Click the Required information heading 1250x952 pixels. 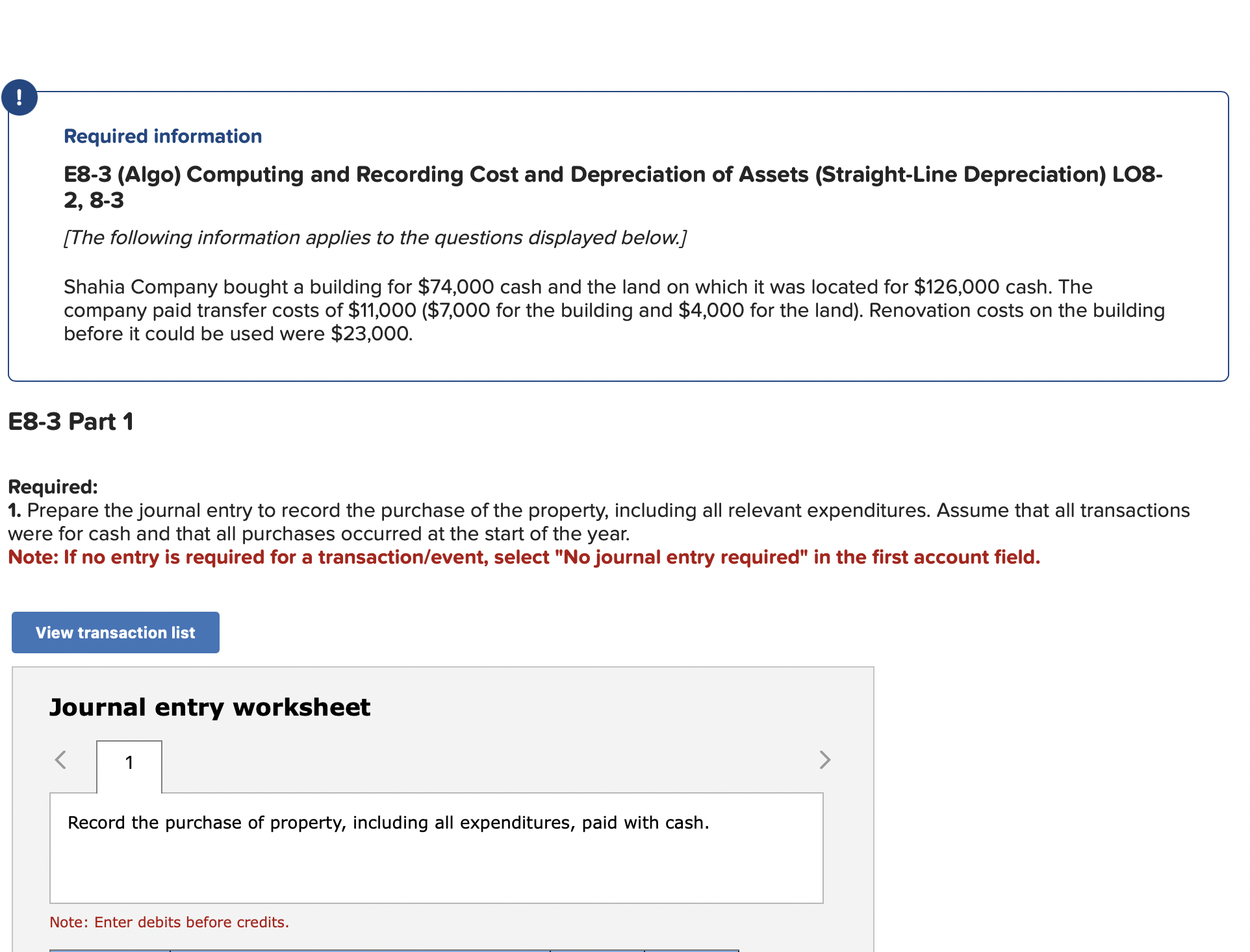point(162,136)
